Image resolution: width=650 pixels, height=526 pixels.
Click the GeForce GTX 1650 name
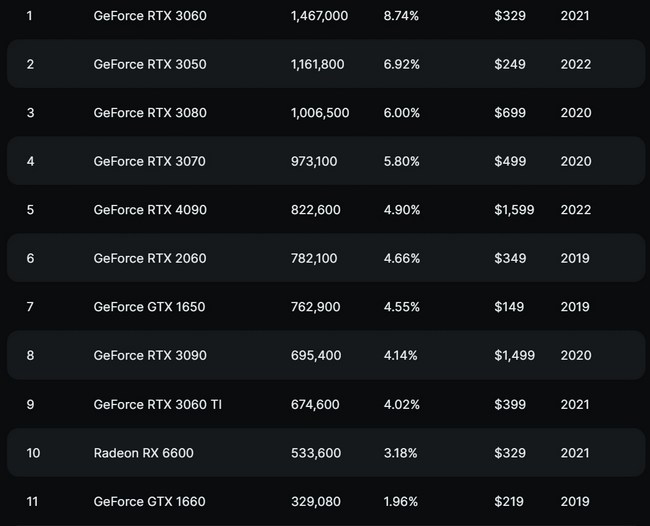[149, 307]
